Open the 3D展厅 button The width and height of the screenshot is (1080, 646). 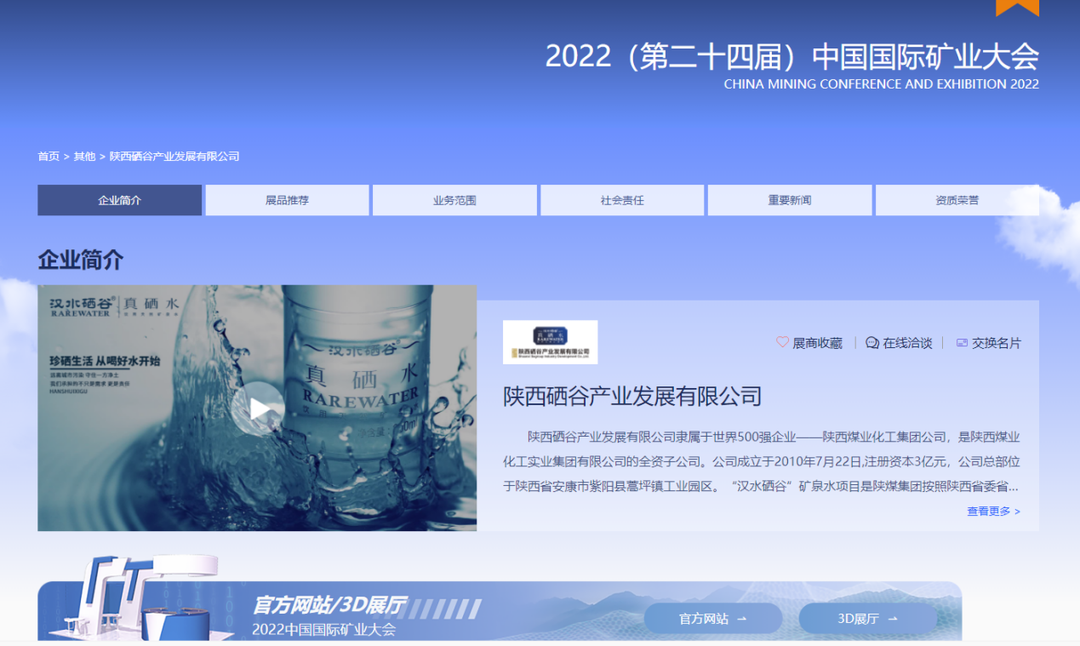(868, 618)
